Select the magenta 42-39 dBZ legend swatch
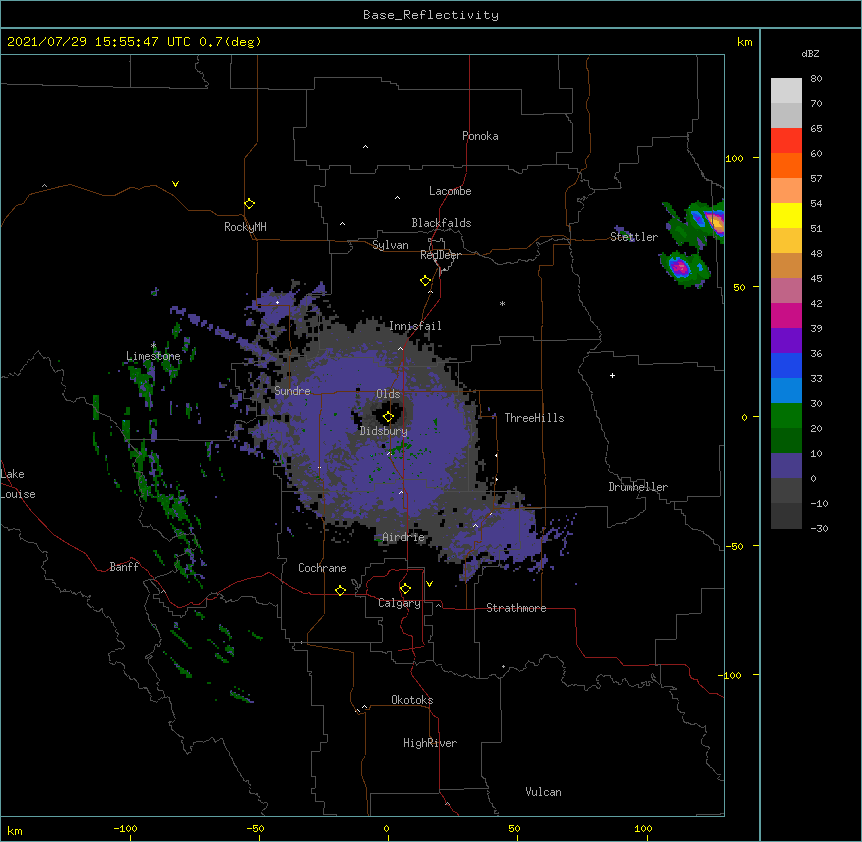Viewport: 862px width, 842px height. pyautogui.click(x=786, y=315)
